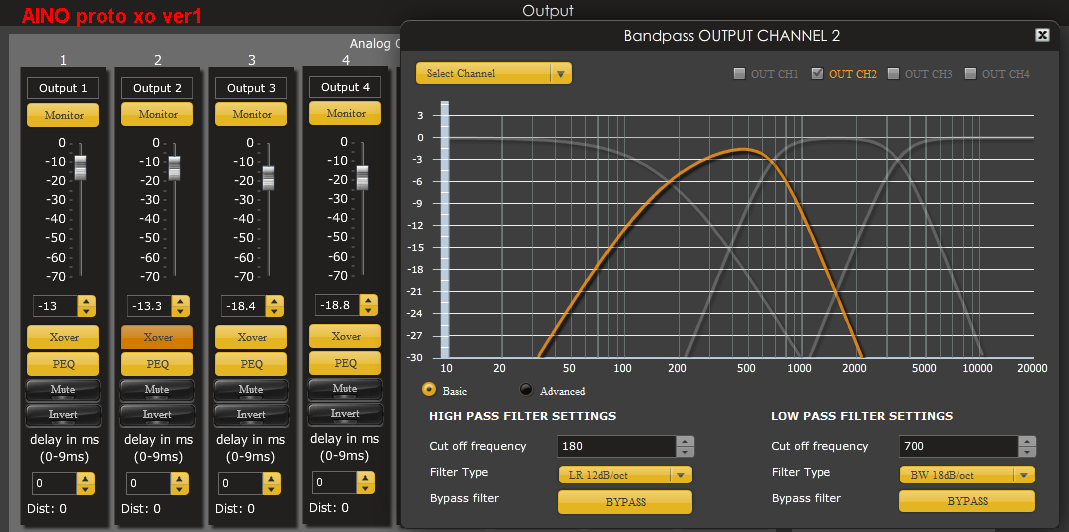Select the Basic mode radio button

coord(430,389)
